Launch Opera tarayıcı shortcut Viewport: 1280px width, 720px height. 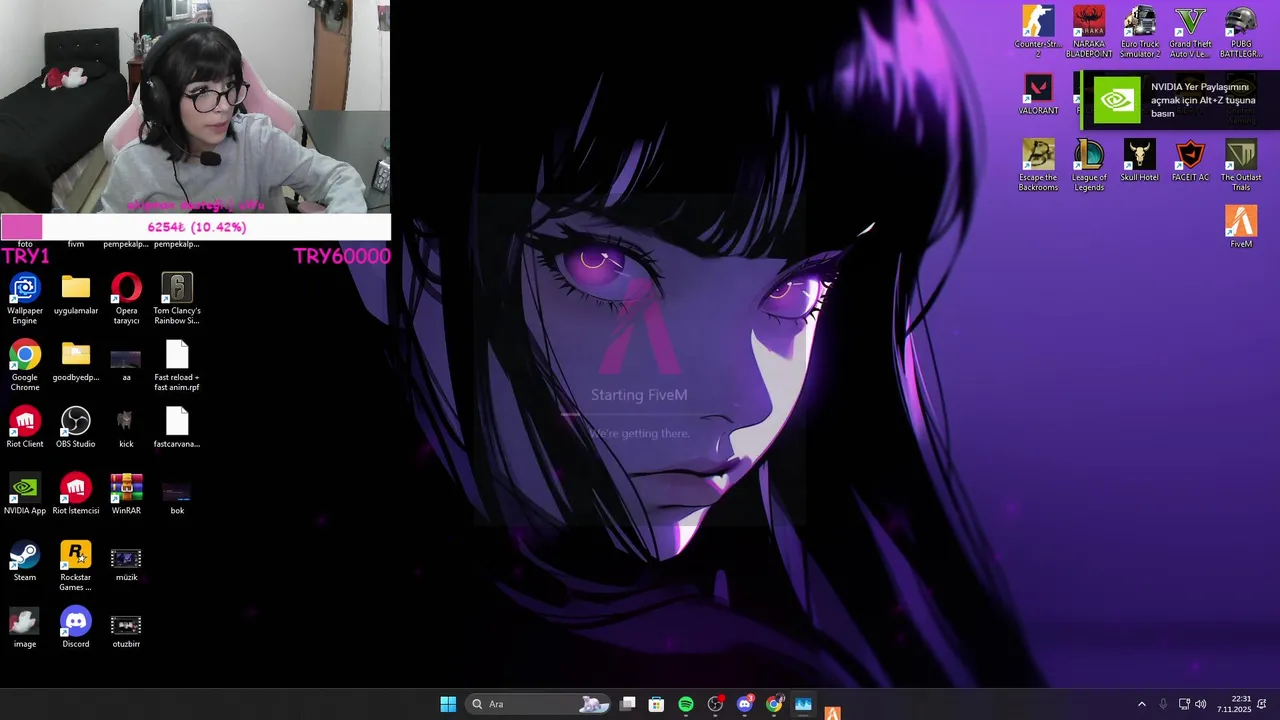tap(126, 299)
